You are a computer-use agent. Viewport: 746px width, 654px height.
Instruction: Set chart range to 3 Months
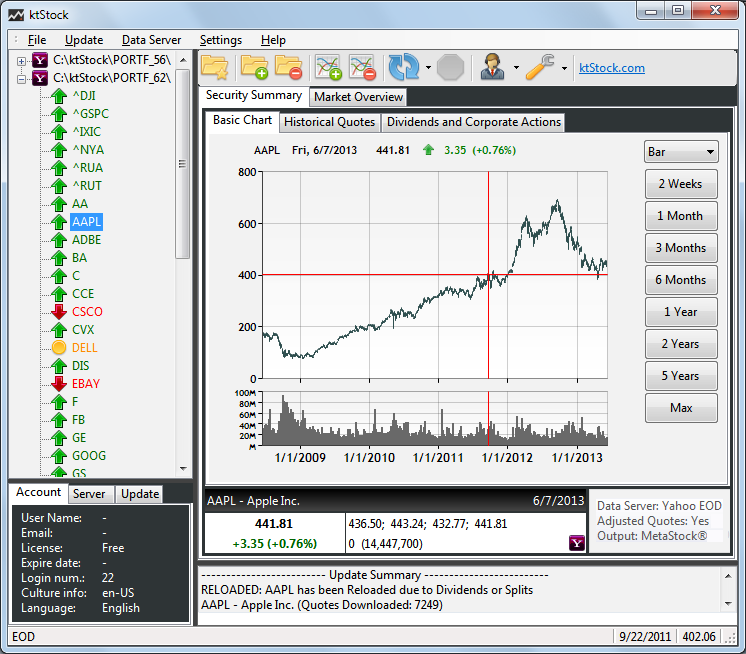[681, 248]
